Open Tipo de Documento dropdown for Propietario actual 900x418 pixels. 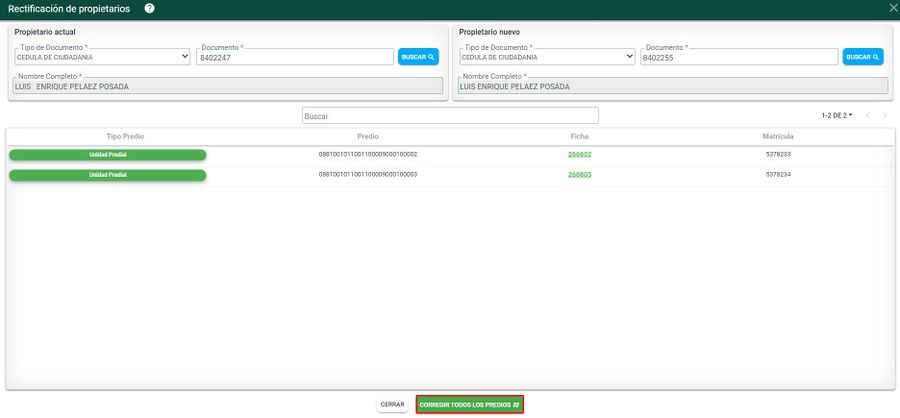[x=101, y=57]
